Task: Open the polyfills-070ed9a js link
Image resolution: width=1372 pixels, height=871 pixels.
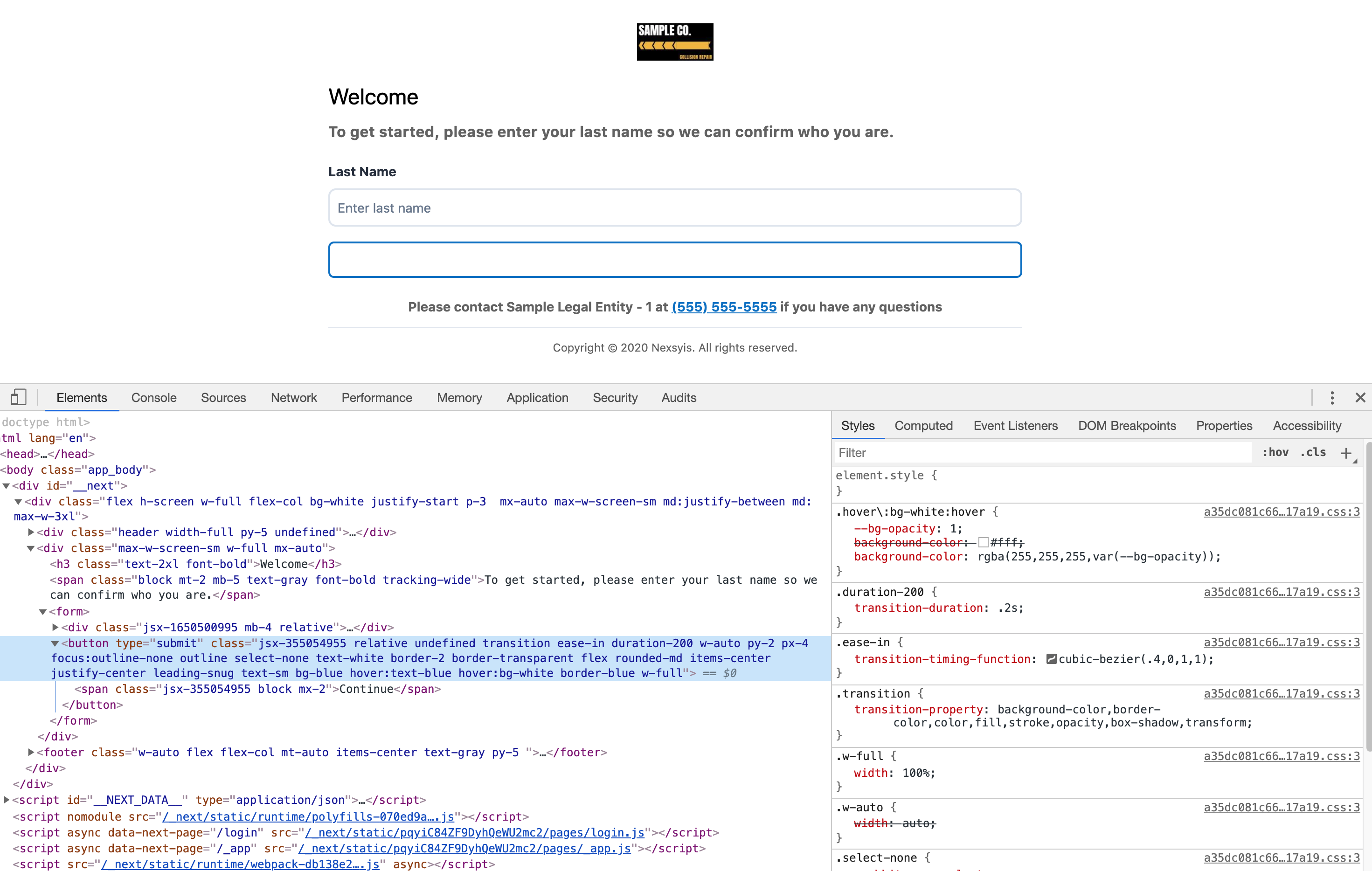Action: 308,816
